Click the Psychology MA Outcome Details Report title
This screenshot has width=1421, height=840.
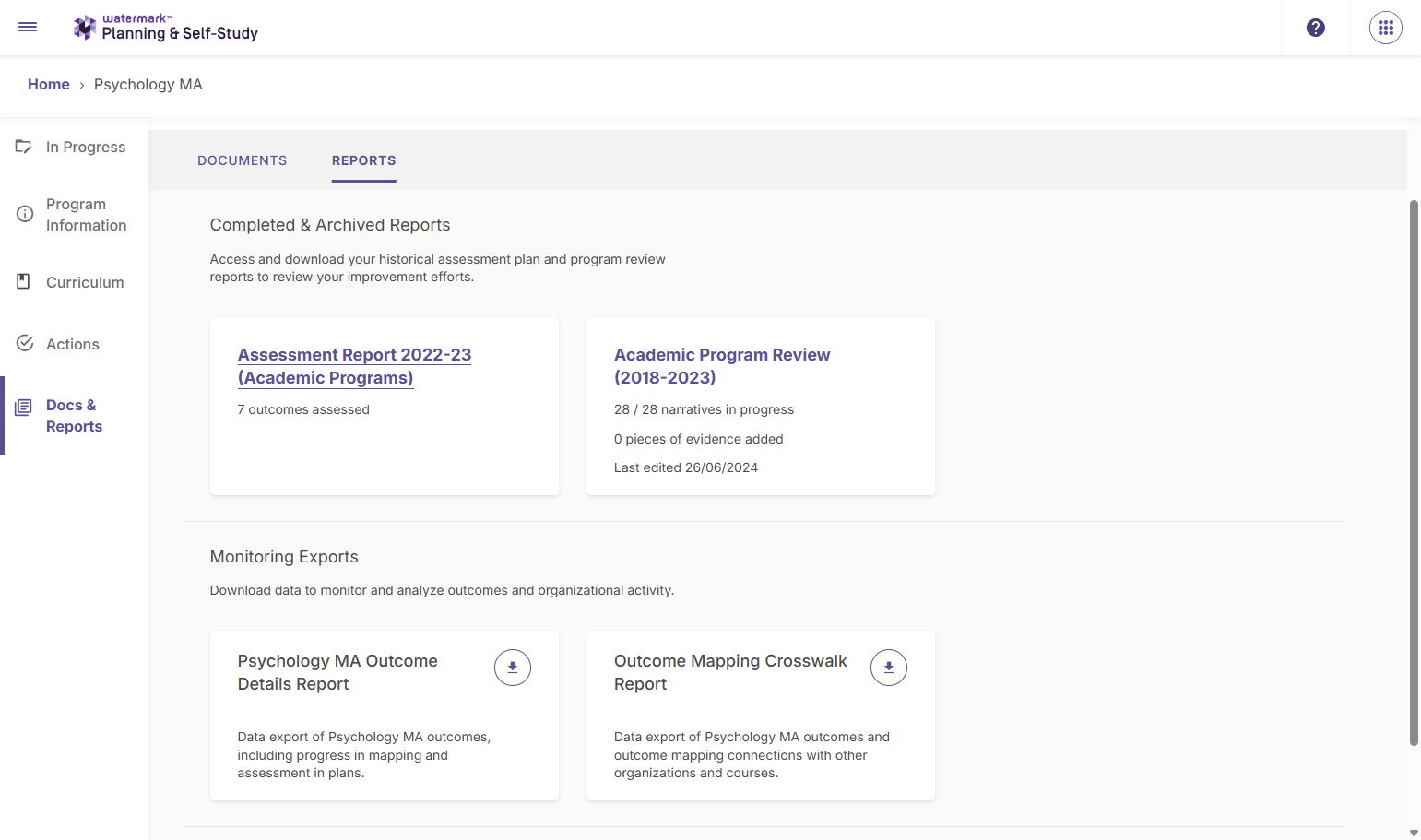coord(337,672)
